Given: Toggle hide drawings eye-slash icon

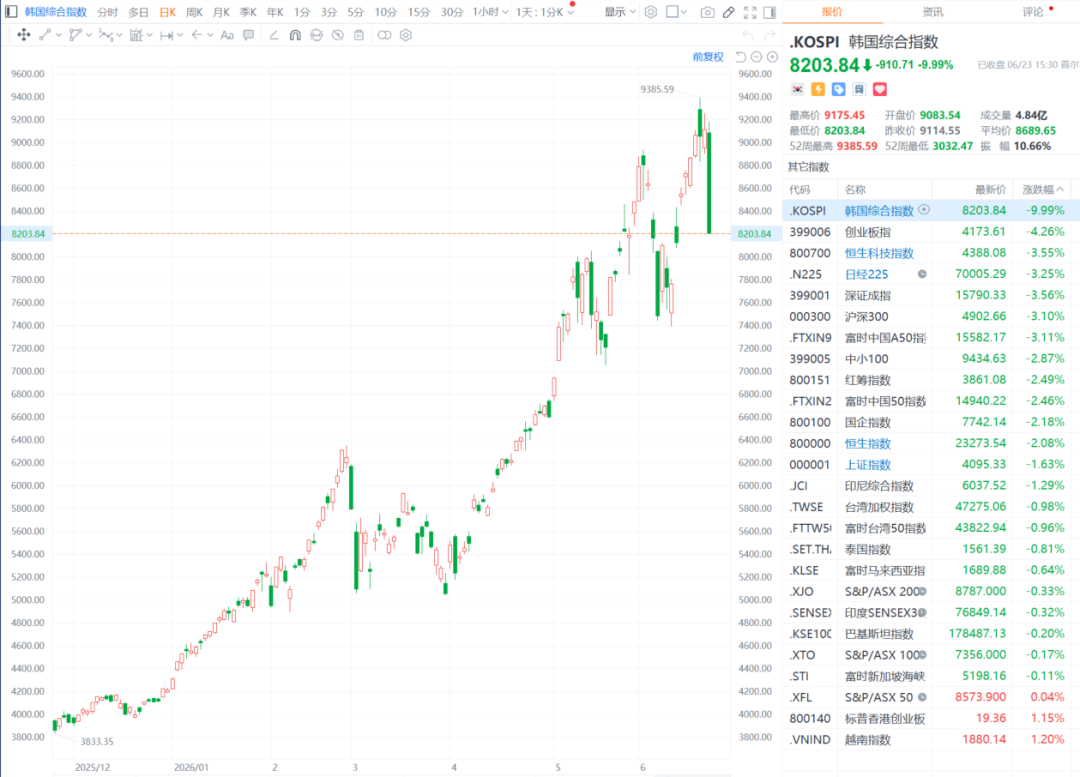Looking at the screenshot, I should pyautogui.click(x=338, y=34).
